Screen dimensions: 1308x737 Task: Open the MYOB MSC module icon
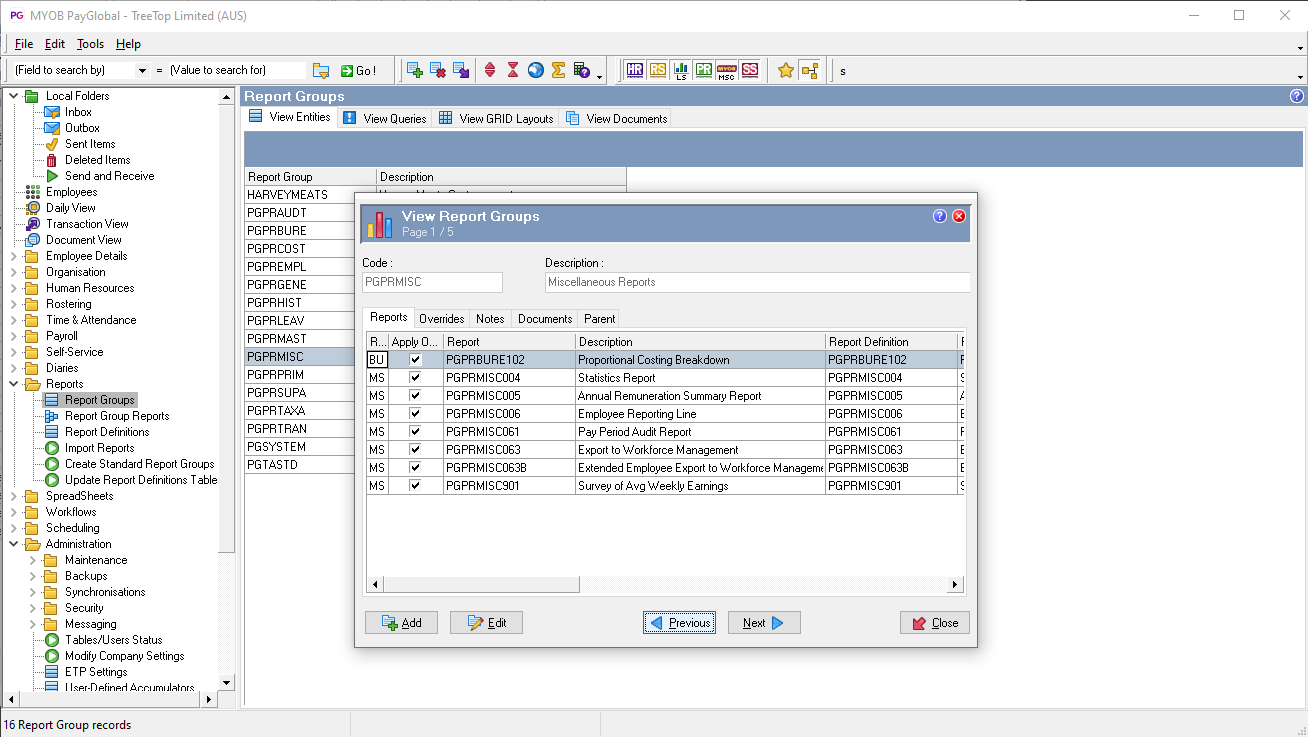[x=727, y=70]
